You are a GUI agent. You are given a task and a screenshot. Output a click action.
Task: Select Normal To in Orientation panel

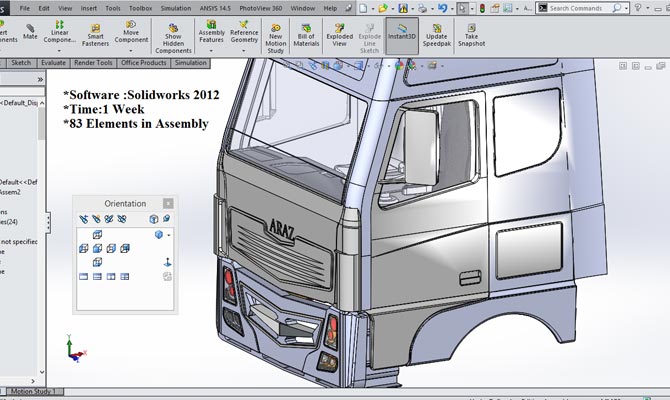point(168,262)
